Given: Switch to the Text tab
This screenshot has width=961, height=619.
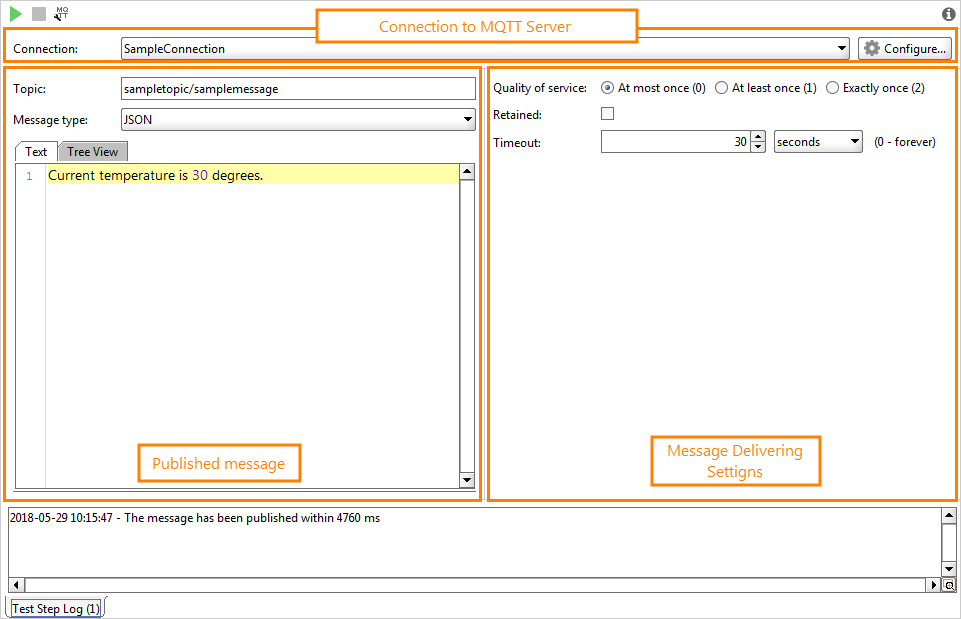Looking at the screenshot, I should (36, 151).
